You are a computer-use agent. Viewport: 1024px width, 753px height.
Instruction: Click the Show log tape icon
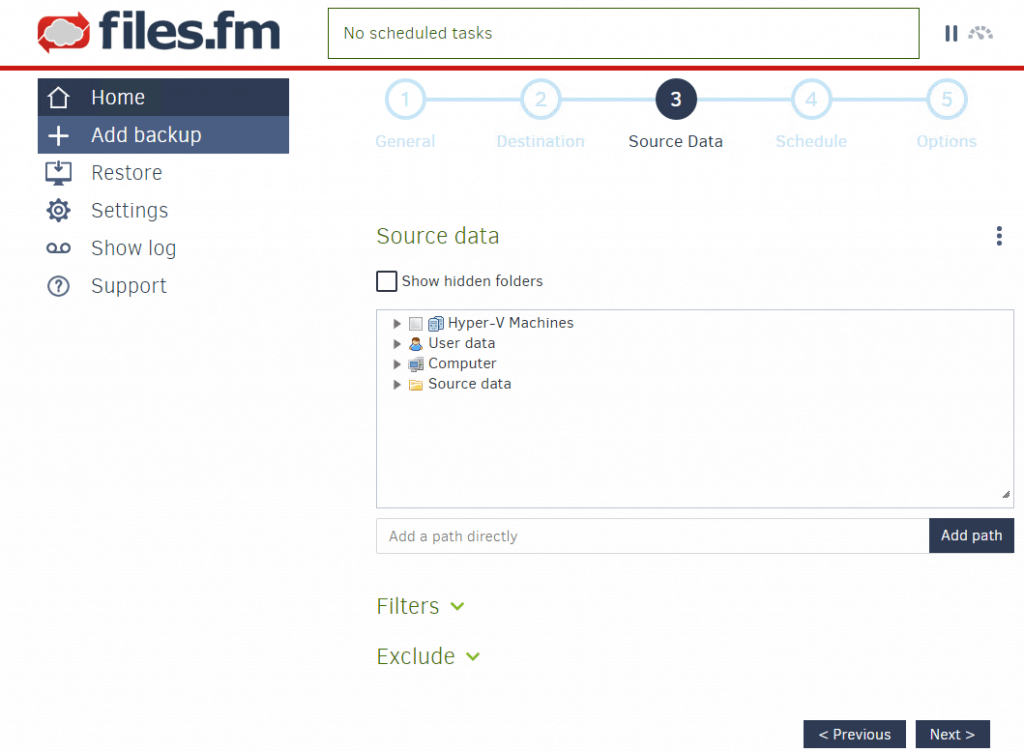click(x=58, y=248)
